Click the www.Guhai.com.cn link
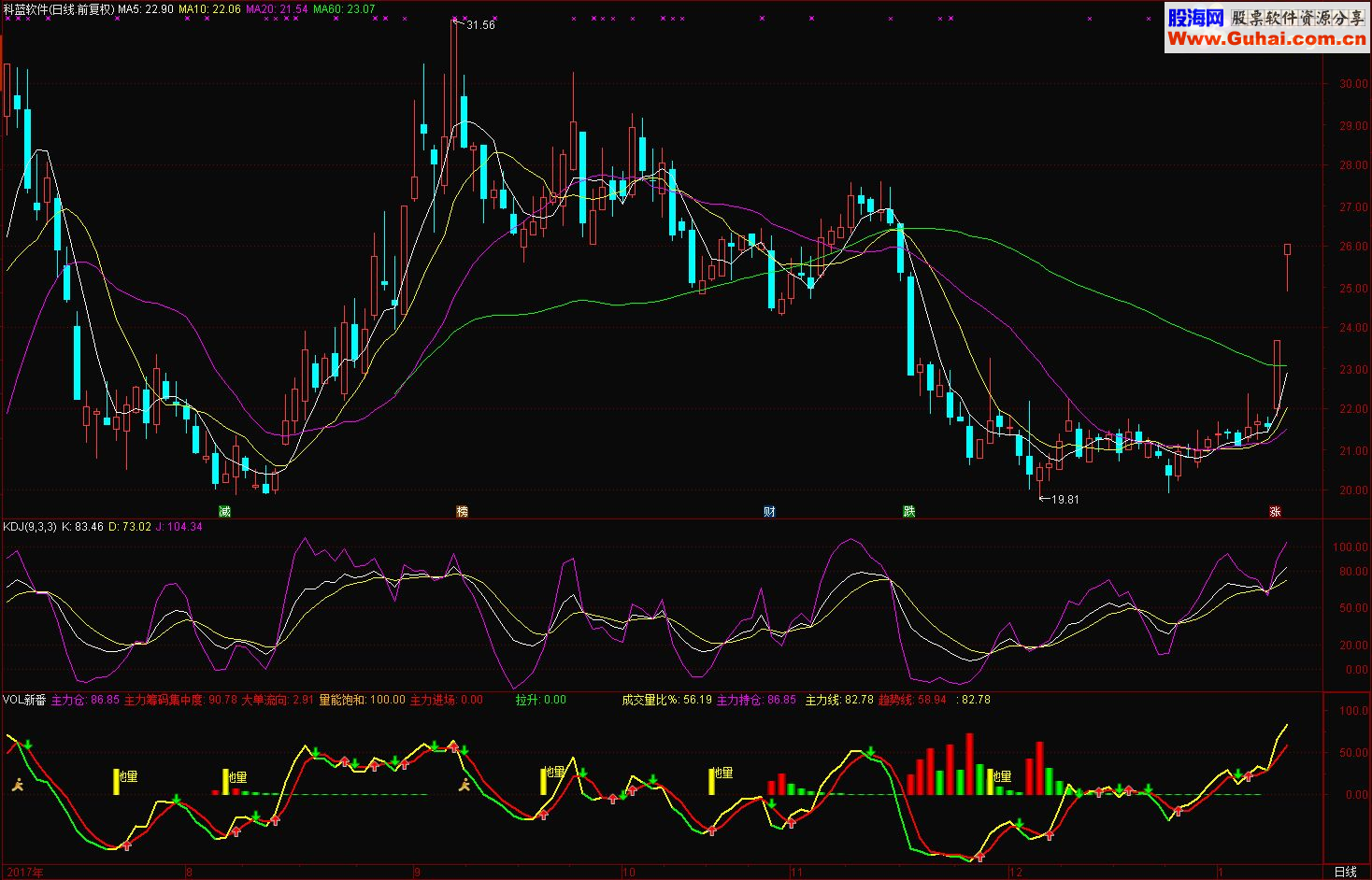 (1266, 38)
